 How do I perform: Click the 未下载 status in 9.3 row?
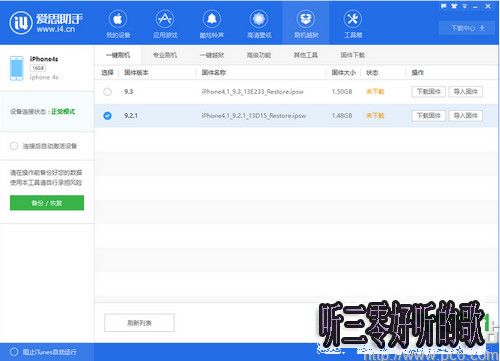click(x=375, y=92)
